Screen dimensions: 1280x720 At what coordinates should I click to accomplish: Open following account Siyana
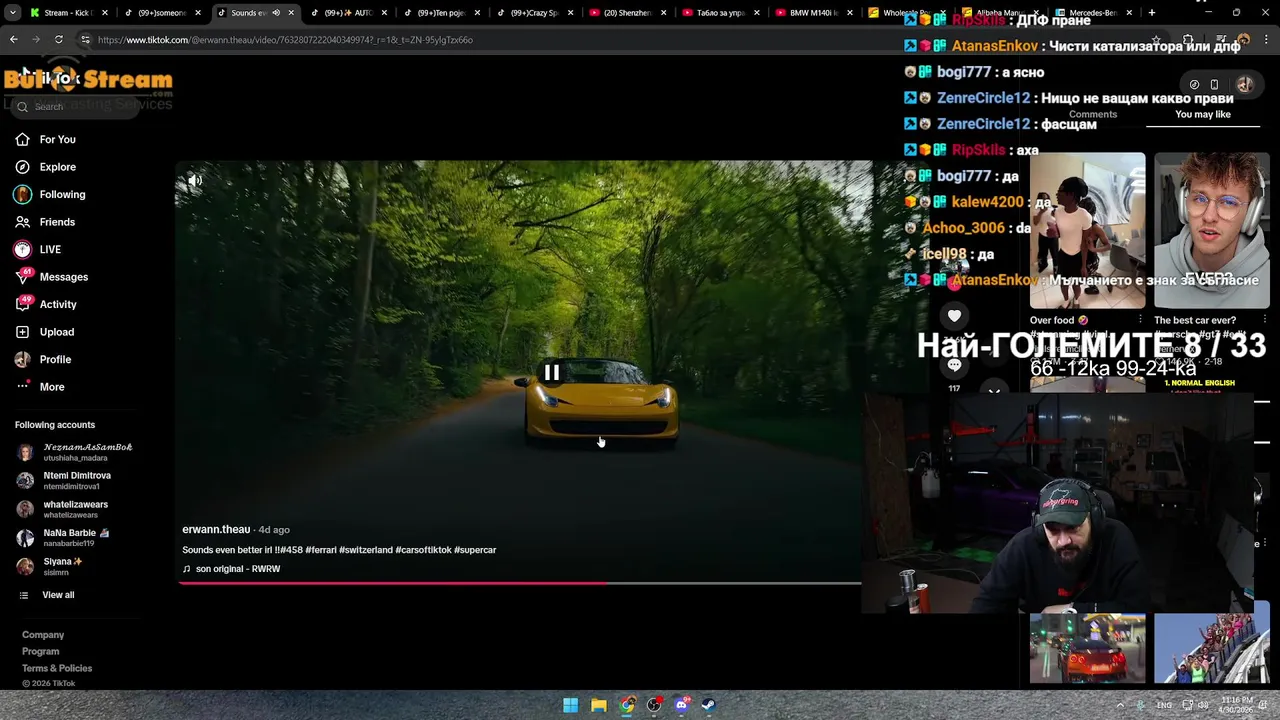pos(49,566)
